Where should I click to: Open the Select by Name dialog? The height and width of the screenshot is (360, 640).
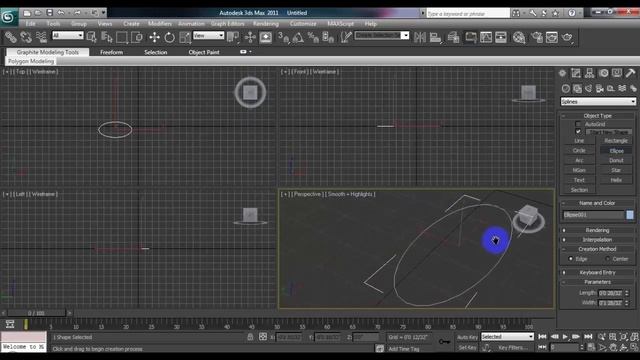tap(107, 38)
